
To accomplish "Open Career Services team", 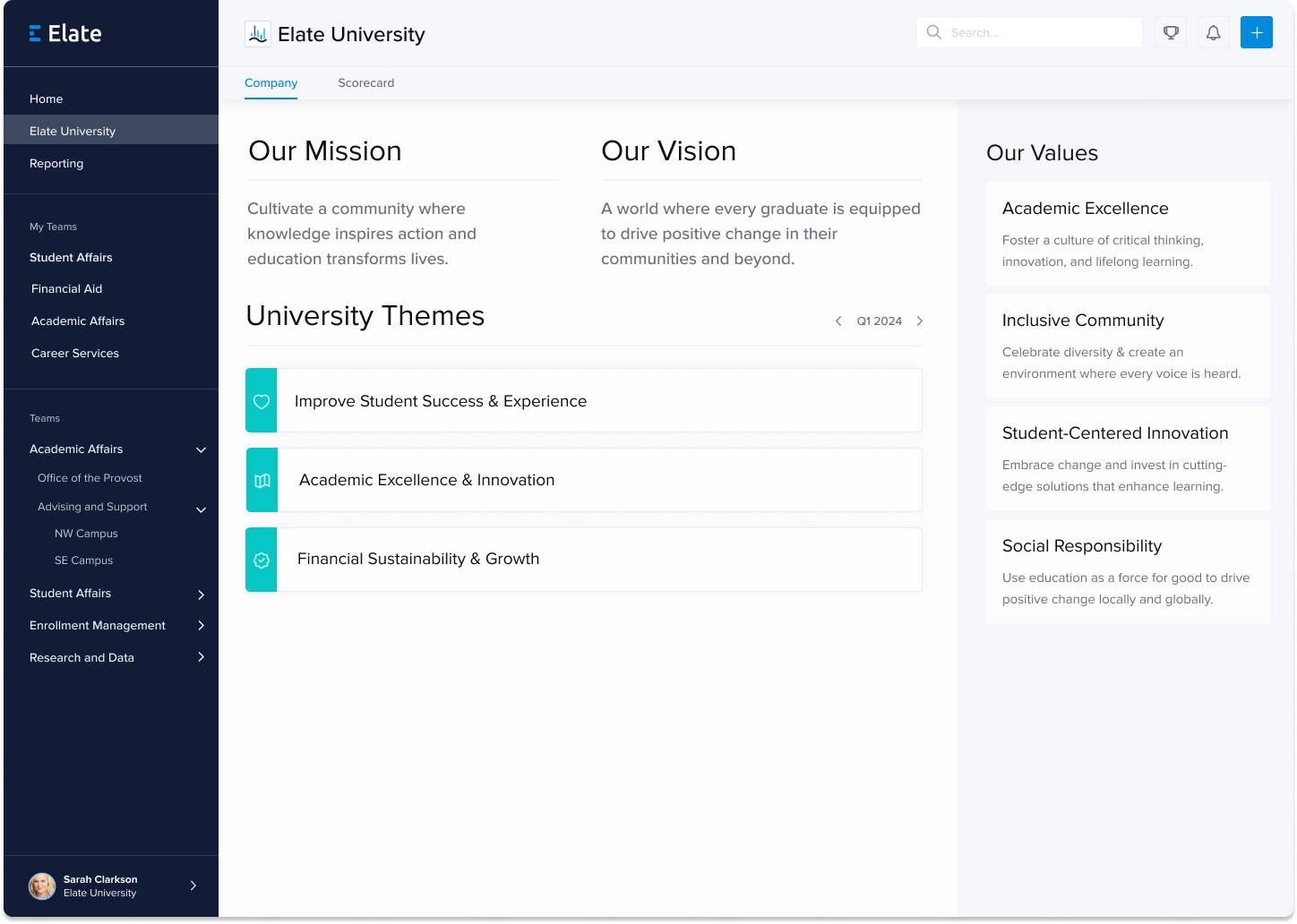I will tap(75, 354).
